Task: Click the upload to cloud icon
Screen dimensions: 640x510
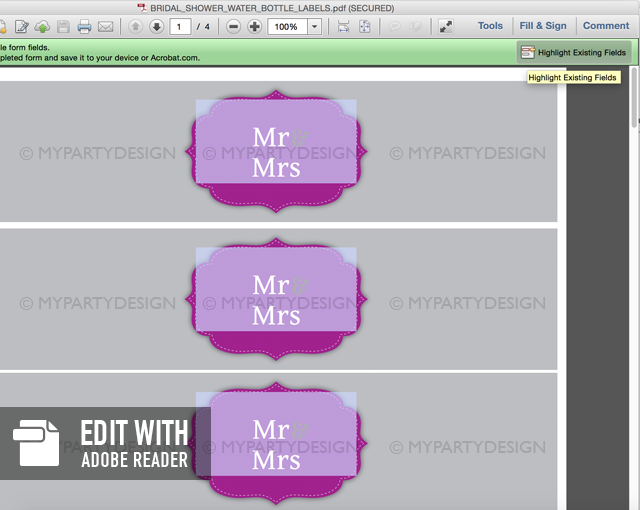Action: coord(43,26)
